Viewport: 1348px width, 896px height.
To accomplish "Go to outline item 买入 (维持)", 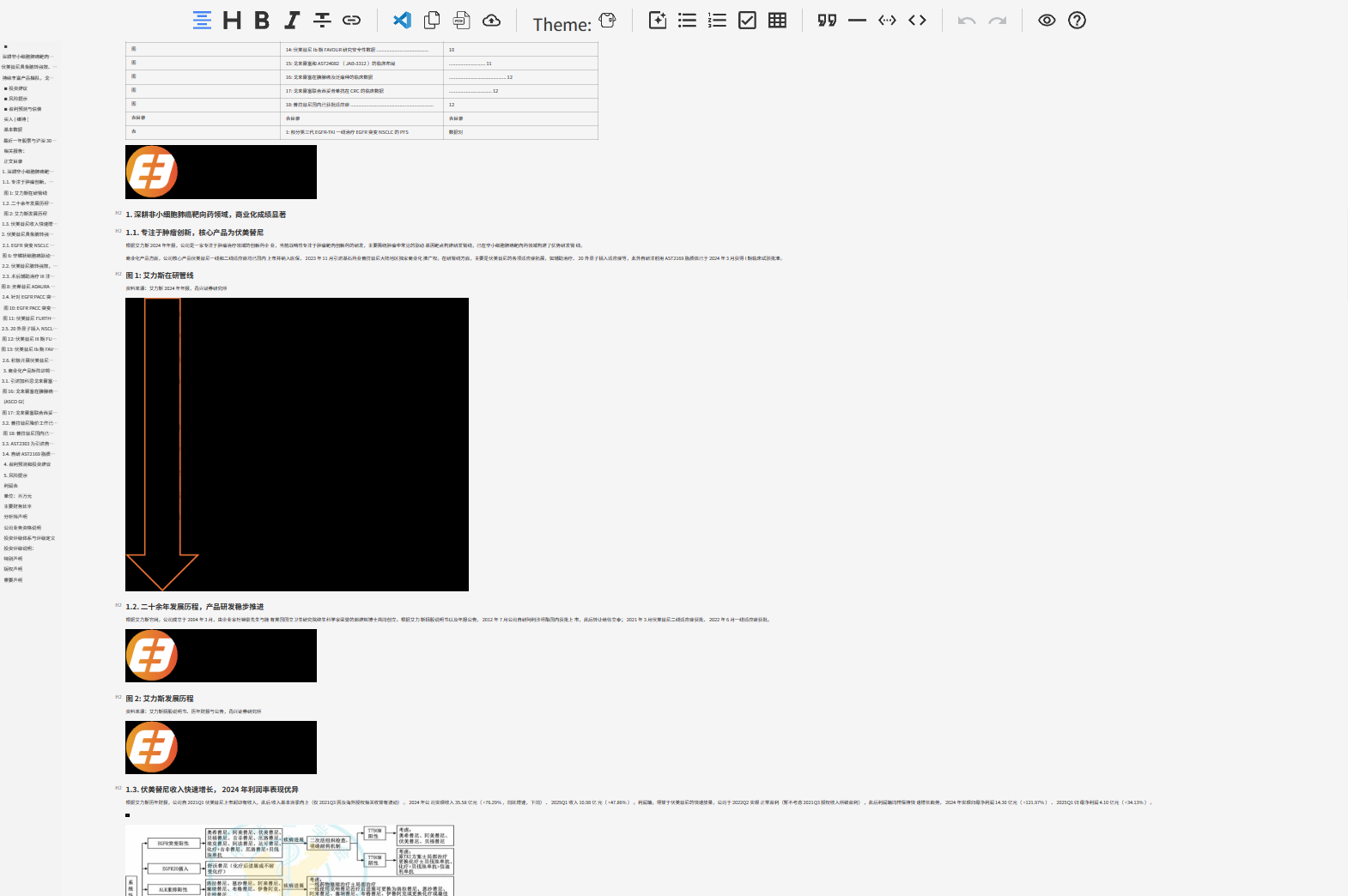I will pos(16,119).
